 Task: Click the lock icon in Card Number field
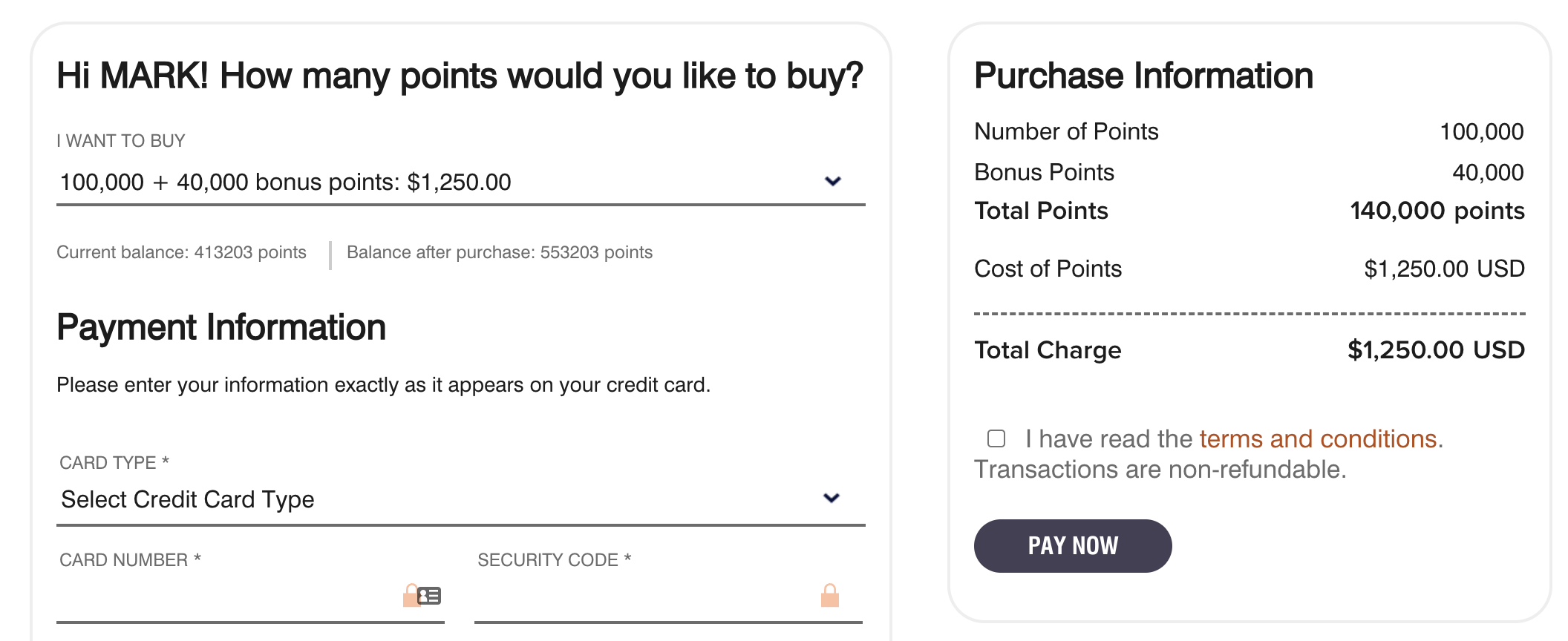[411, 596]
